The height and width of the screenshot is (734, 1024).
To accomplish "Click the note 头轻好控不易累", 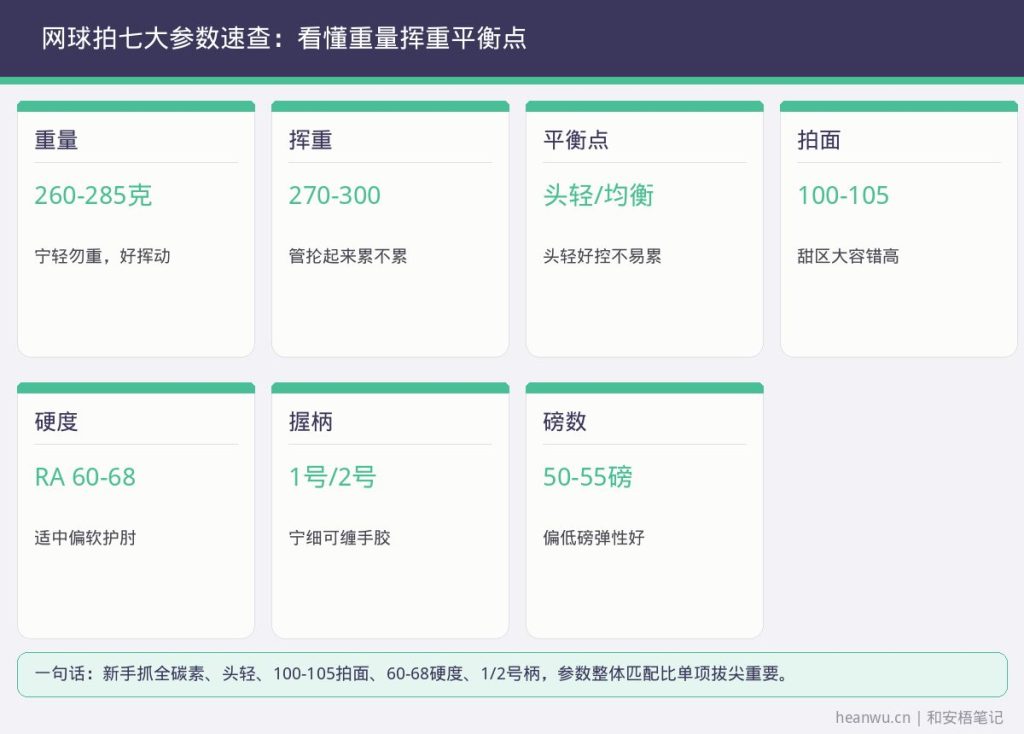I will [602, 256].
